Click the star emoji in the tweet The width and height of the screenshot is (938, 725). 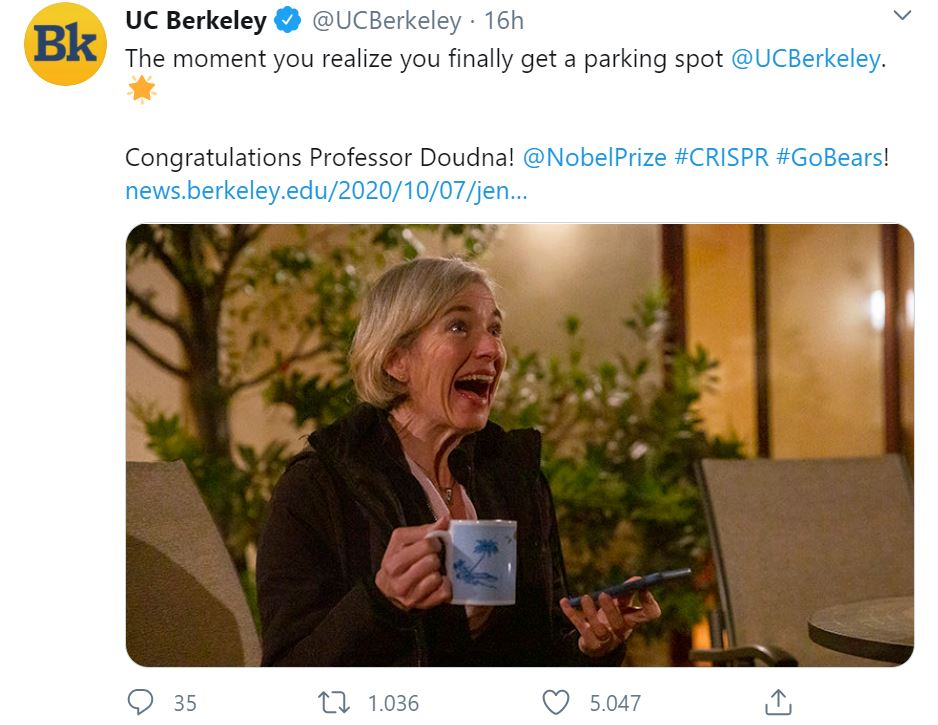[x=141, y=91]
